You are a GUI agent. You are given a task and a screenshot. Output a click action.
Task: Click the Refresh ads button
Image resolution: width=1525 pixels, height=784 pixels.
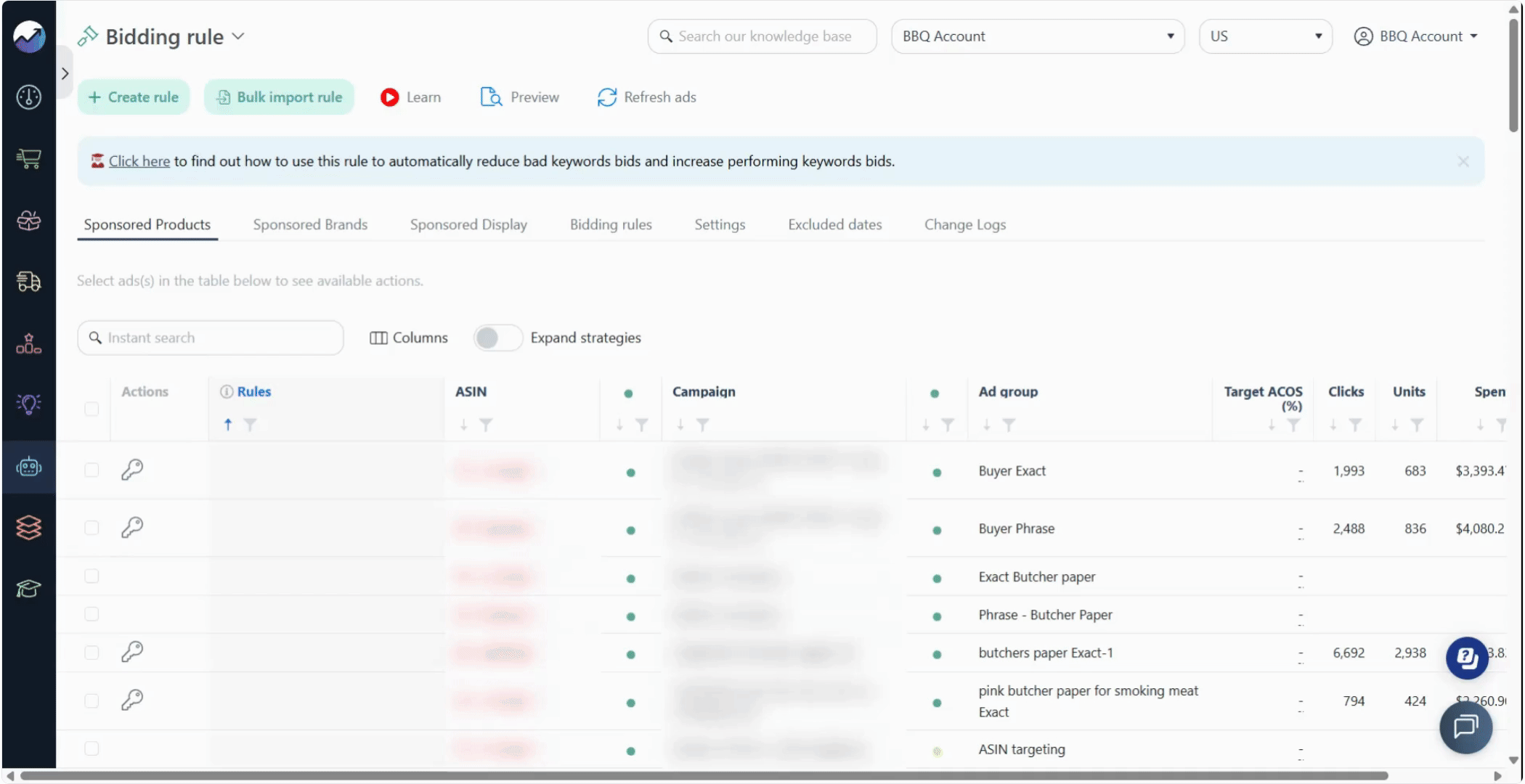pos(646,97)
